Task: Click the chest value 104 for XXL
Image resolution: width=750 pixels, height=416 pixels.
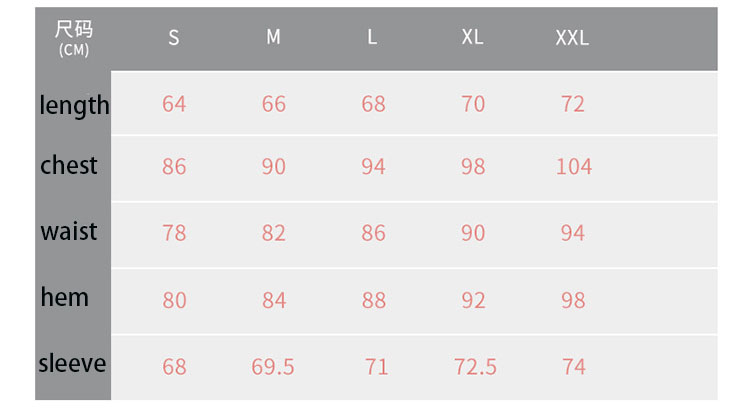Action: tap(574, 166)
